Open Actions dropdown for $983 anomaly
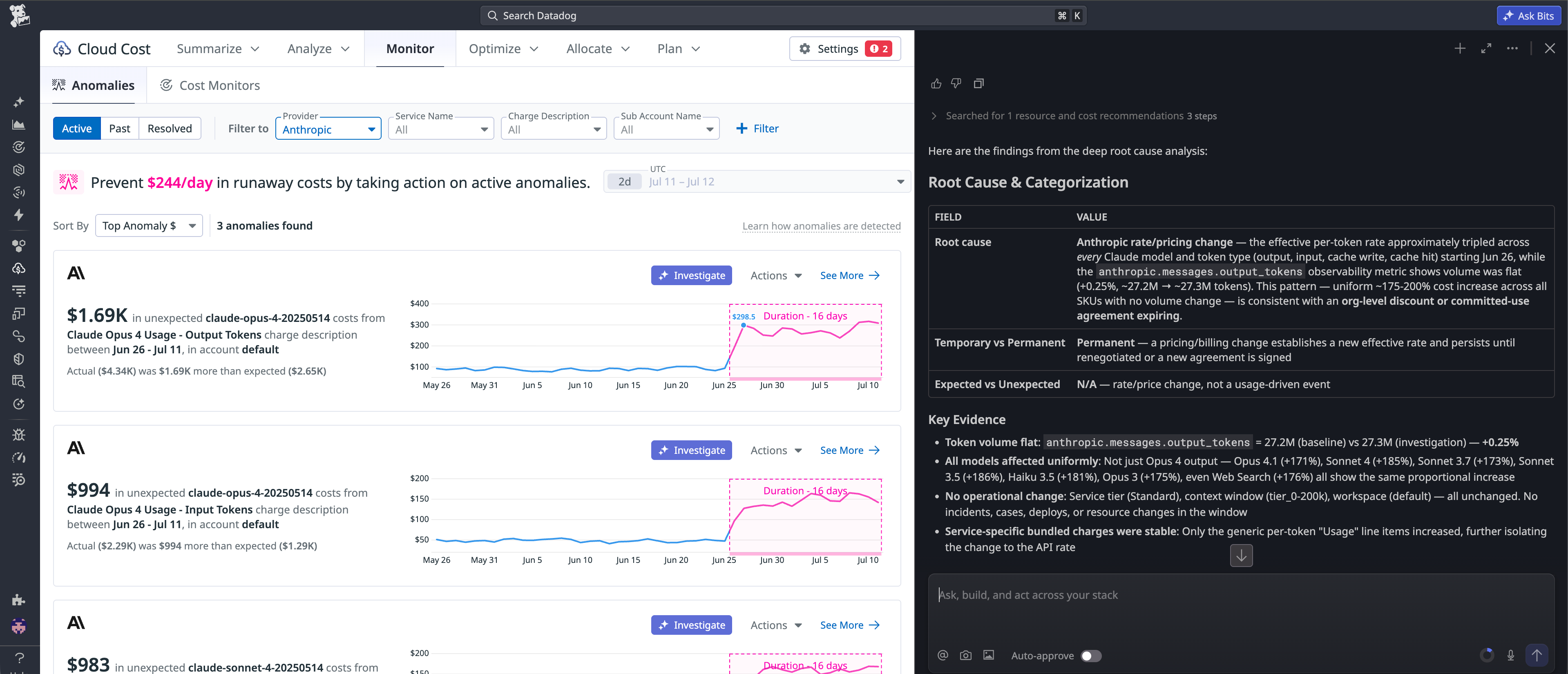The image size is (1568, 674). tap(776, 625)
